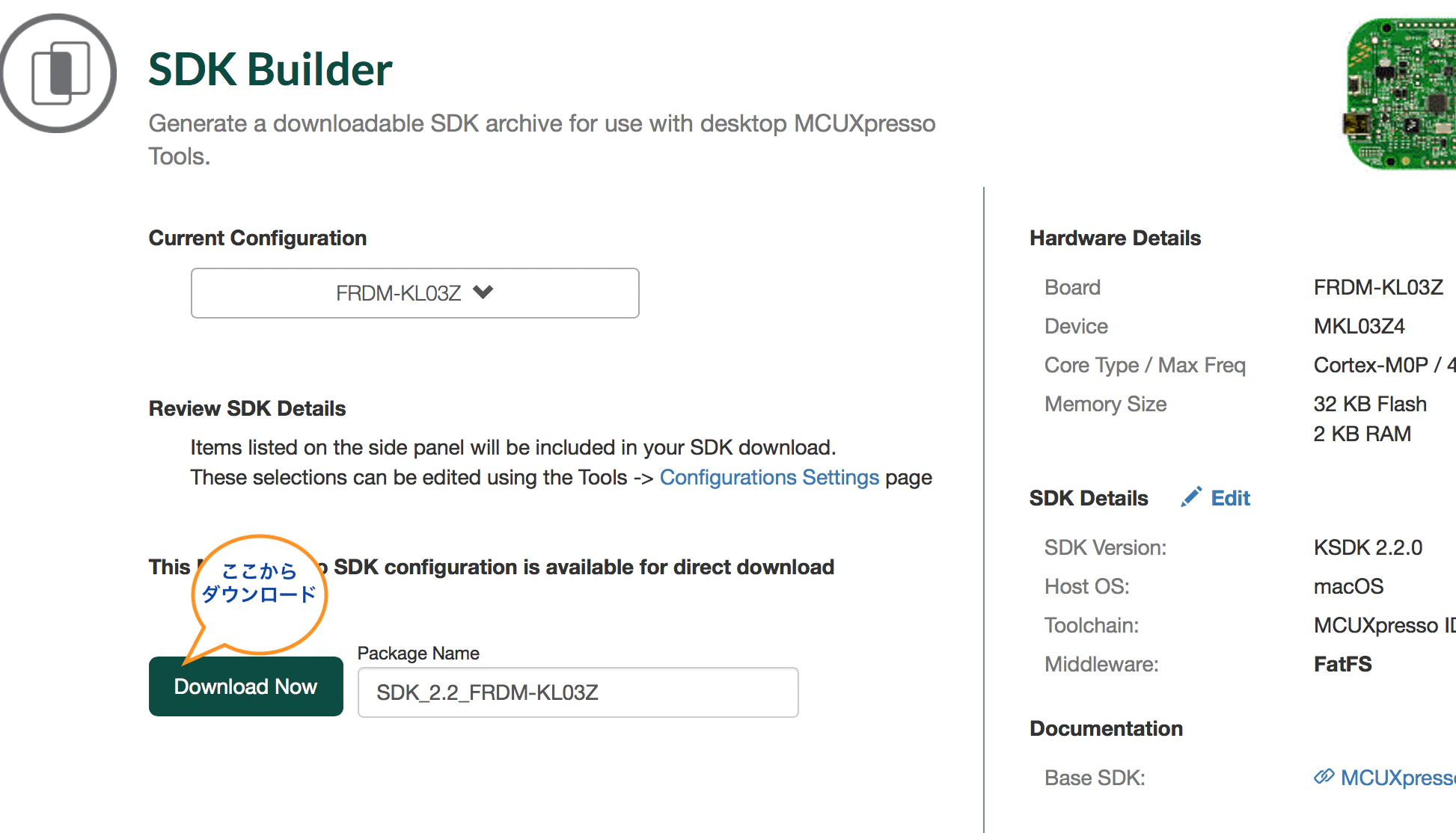This screenshot has height=833, width=1456.
Task: Click the Review SDK Details heading
Action: [247, 408]
